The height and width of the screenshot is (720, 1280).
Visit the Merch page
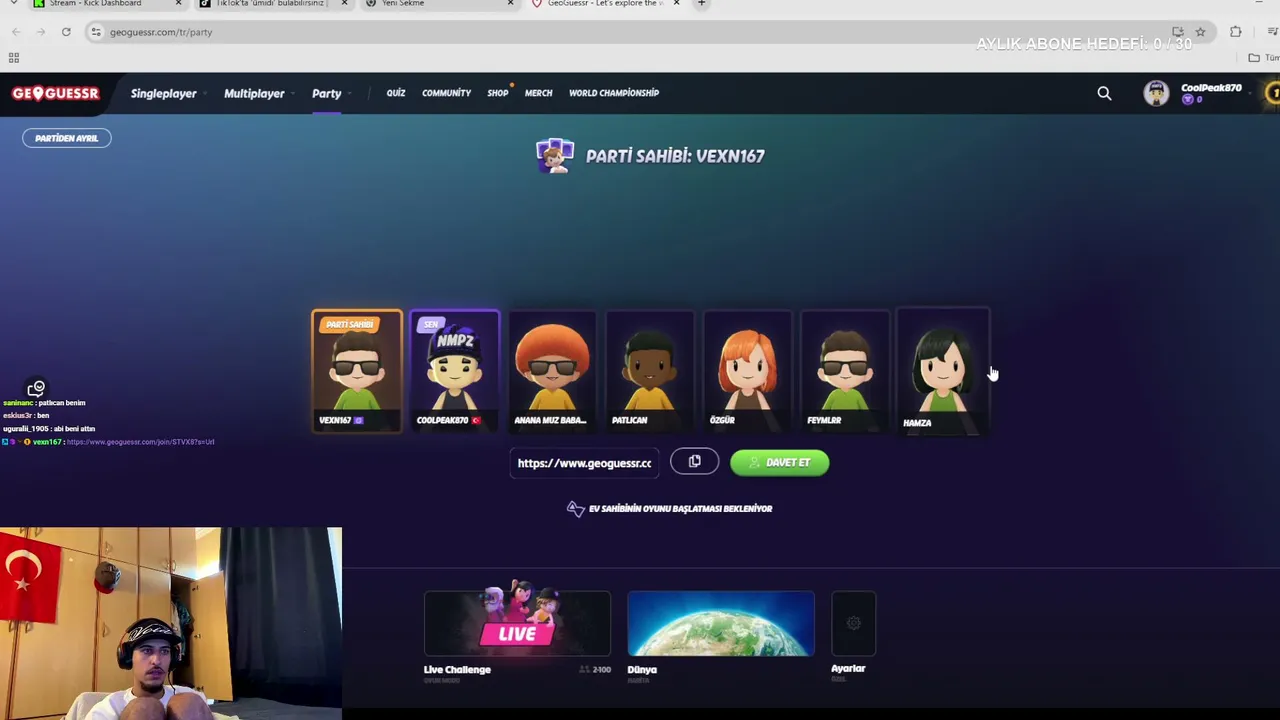[538, 93]
